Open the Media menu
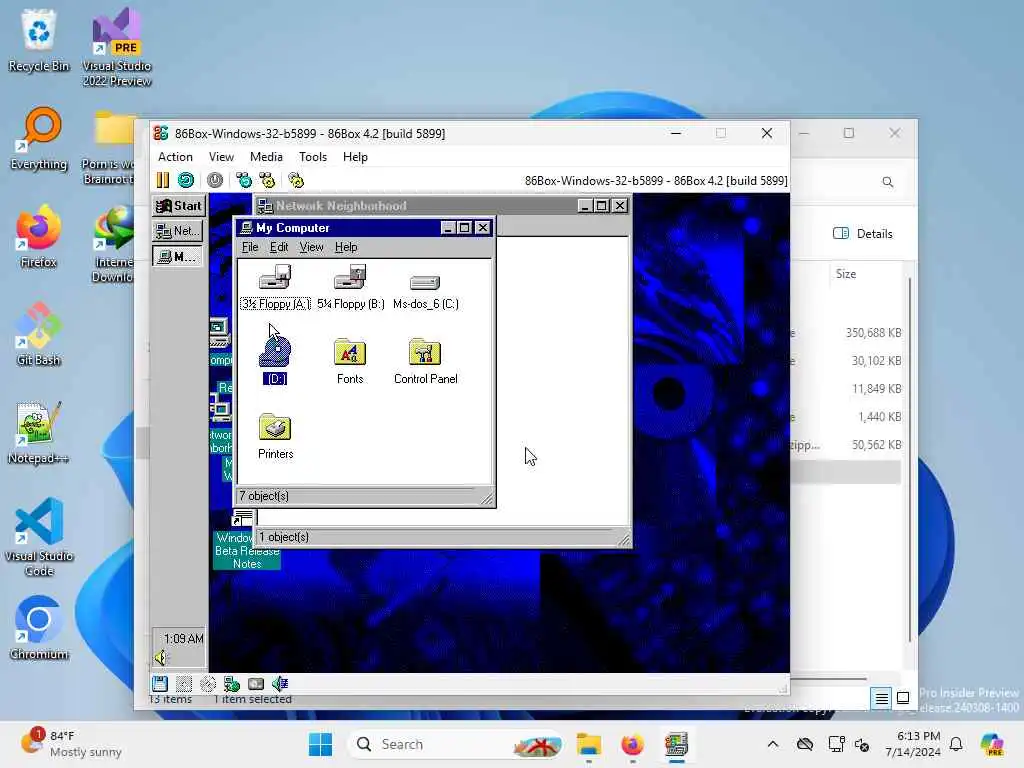The width and height of the screenshot is (1024, 768). click(266, 157)
